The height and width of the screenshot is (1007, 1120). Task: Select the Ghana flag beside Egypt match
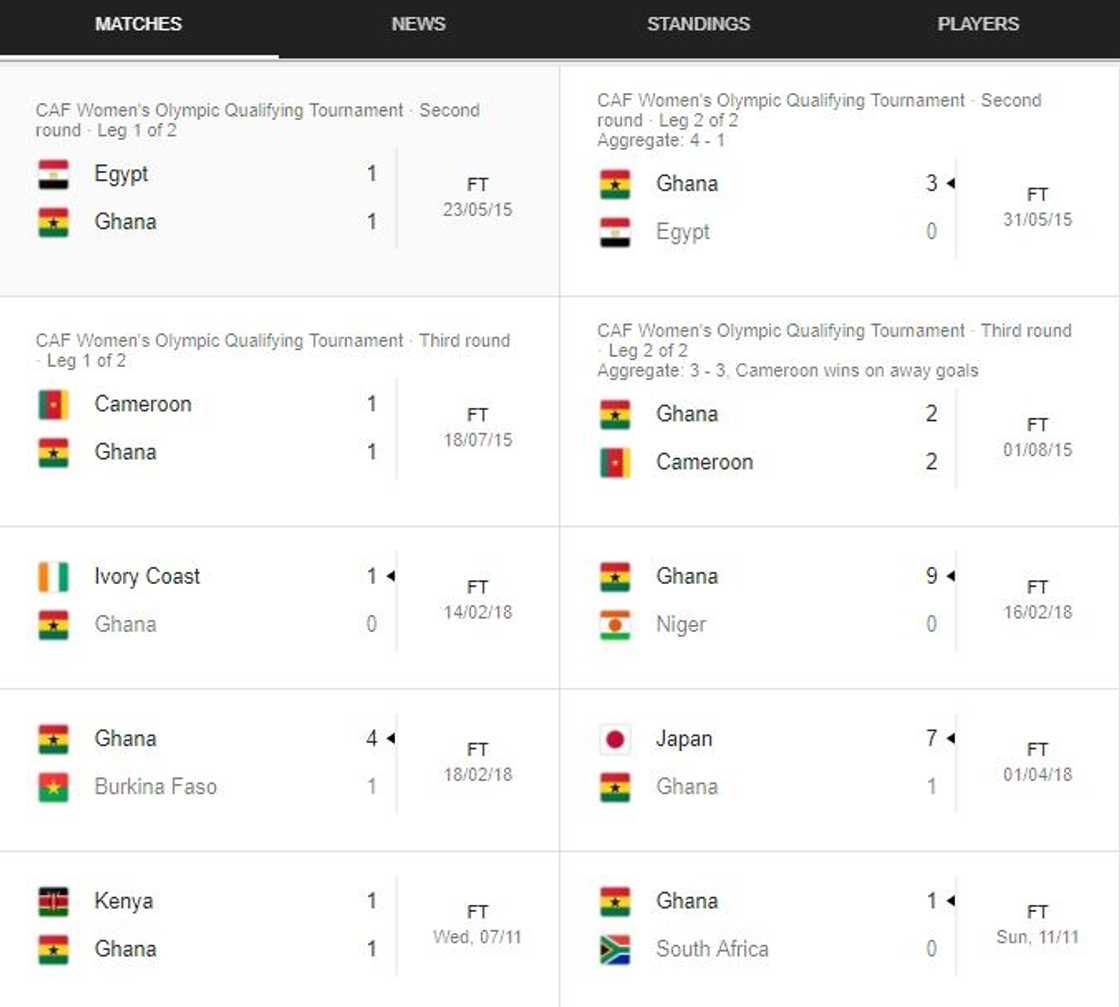pyautogui.click(x=54, y=221)
